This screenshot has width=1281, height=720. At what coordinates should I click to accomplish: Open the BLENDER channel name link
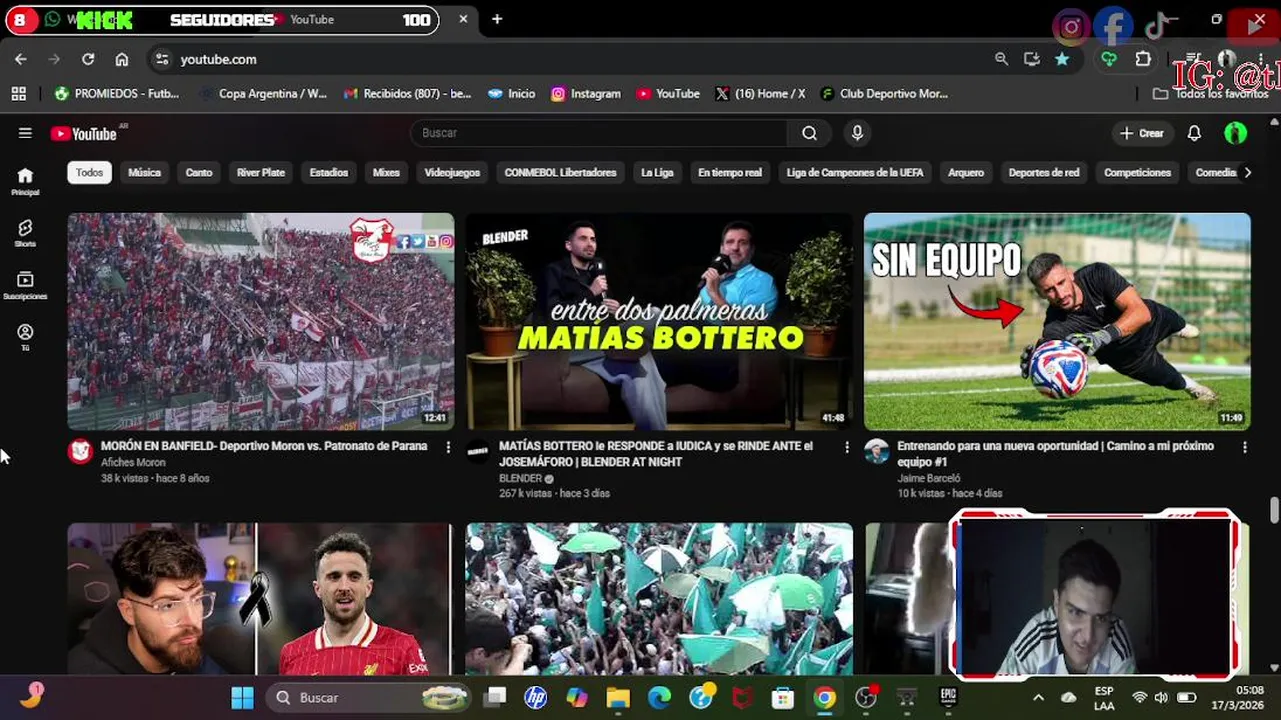(520, 478)
